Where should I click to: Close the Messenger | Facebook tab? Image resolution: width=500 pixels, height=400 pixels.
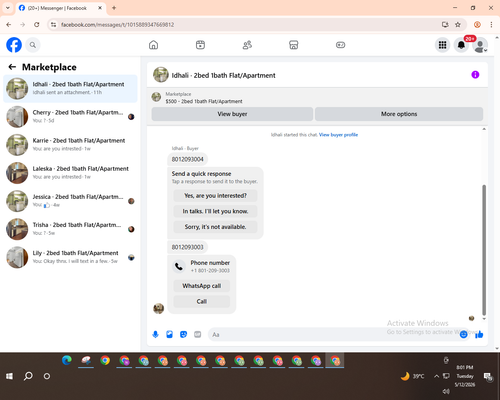[x=100, y=8]
